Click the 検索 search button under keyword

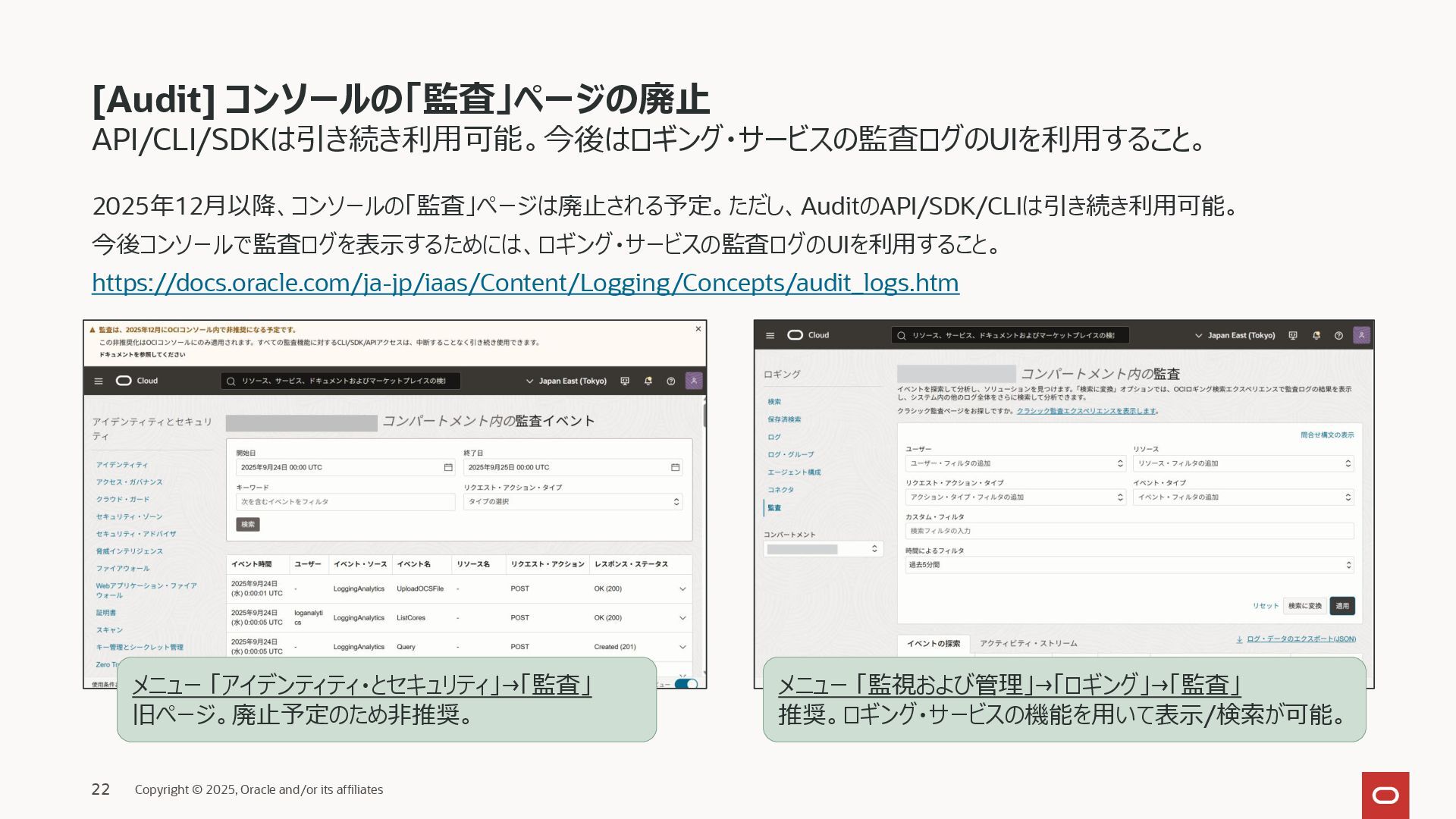(248, 524)
